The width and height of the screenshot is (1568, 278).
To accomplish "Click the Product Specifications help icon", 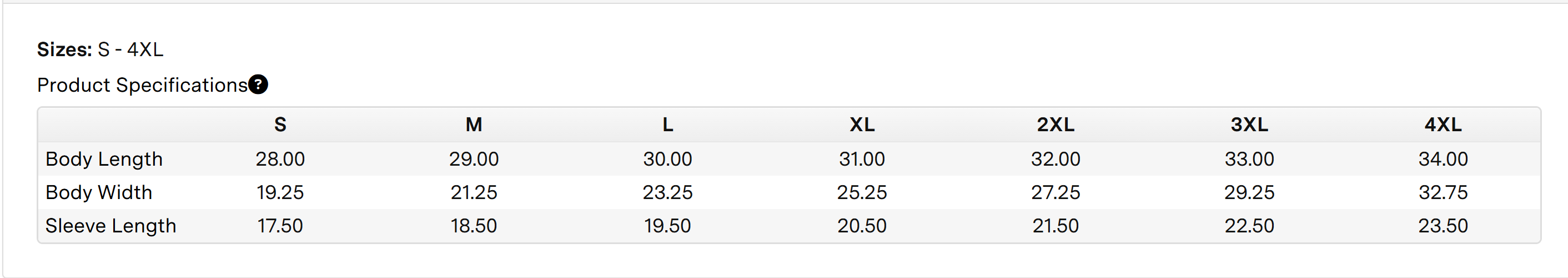I will [x=258, y=84].
